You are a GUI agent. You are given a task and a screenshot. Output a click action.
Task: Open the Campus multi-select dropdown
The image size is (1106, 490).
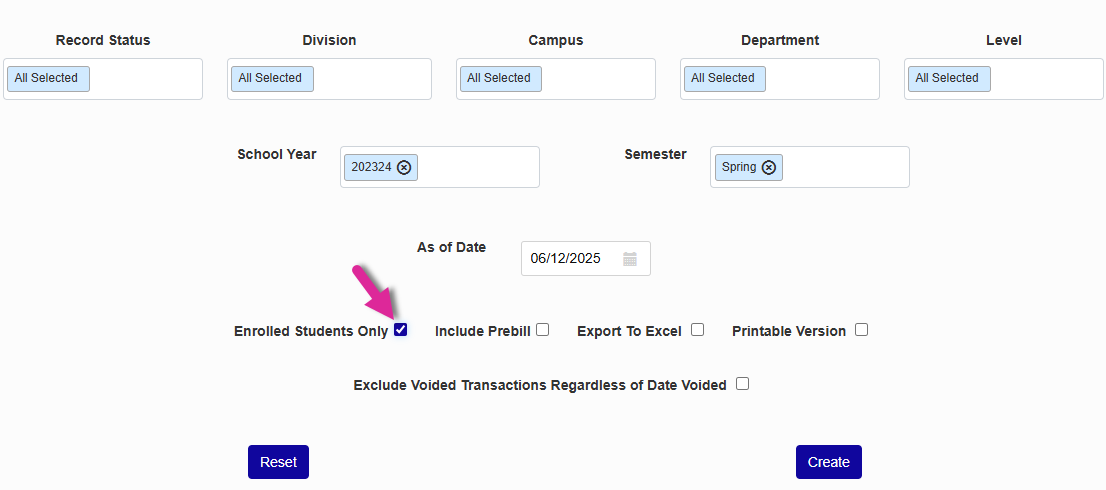click(x=596, y=79)
